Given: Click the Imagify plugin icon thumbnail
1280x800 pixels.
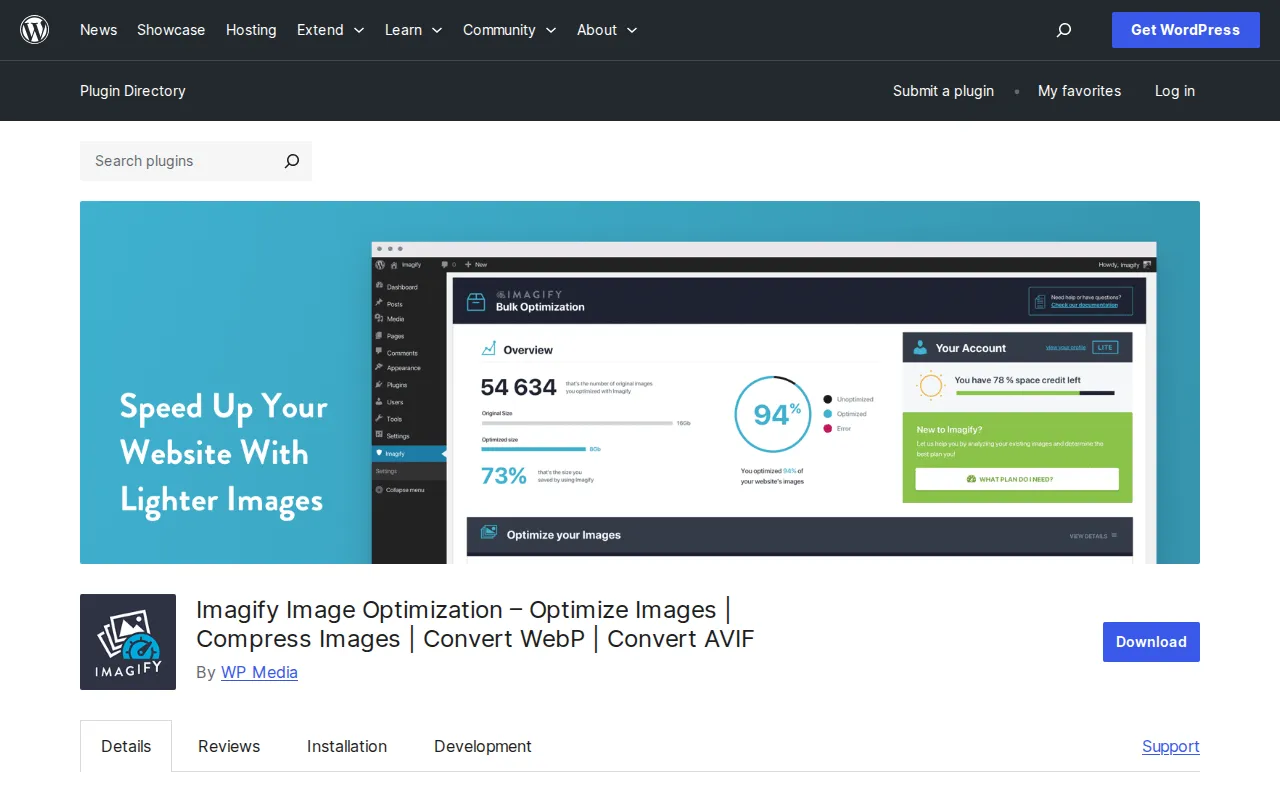Looking at the screenshot, I should coord(128,642).
